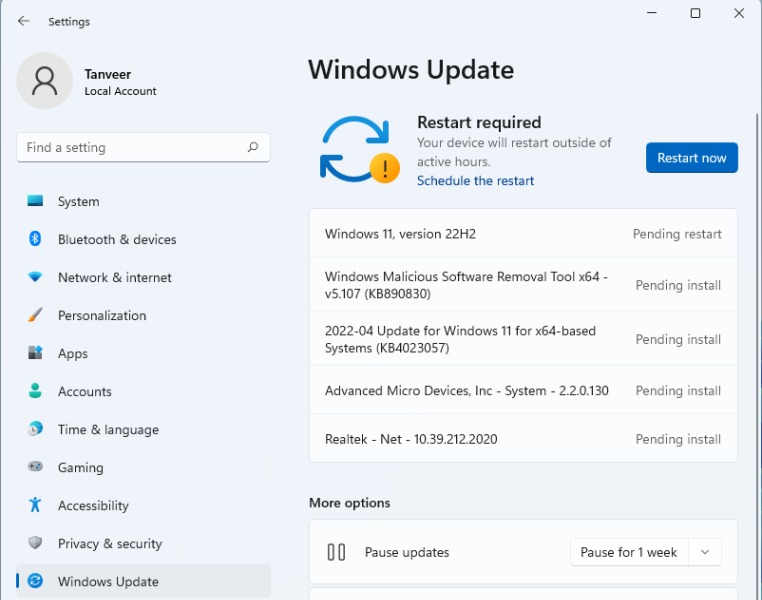The width and height of the screenshot is (762, 600).
Task: Open Accounts settings
Action: [x=143, y=391]
